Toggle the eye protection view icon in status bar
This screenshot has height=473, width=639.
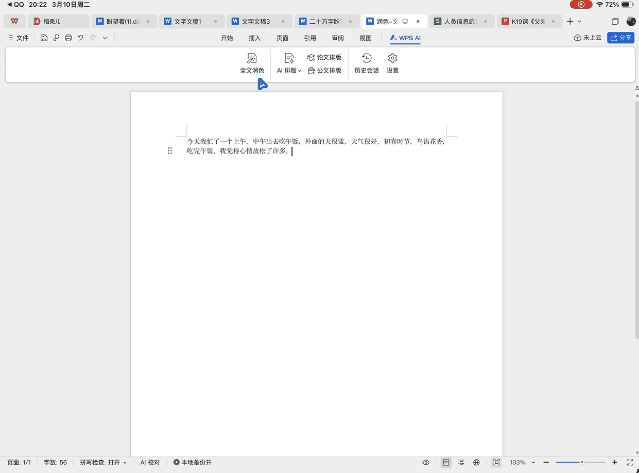[426, 463]
